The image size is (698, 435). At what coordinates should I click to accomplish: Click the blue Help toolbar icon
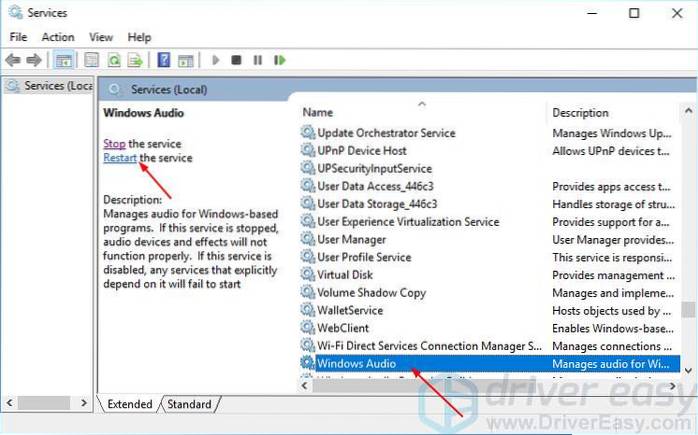point(163,60)
